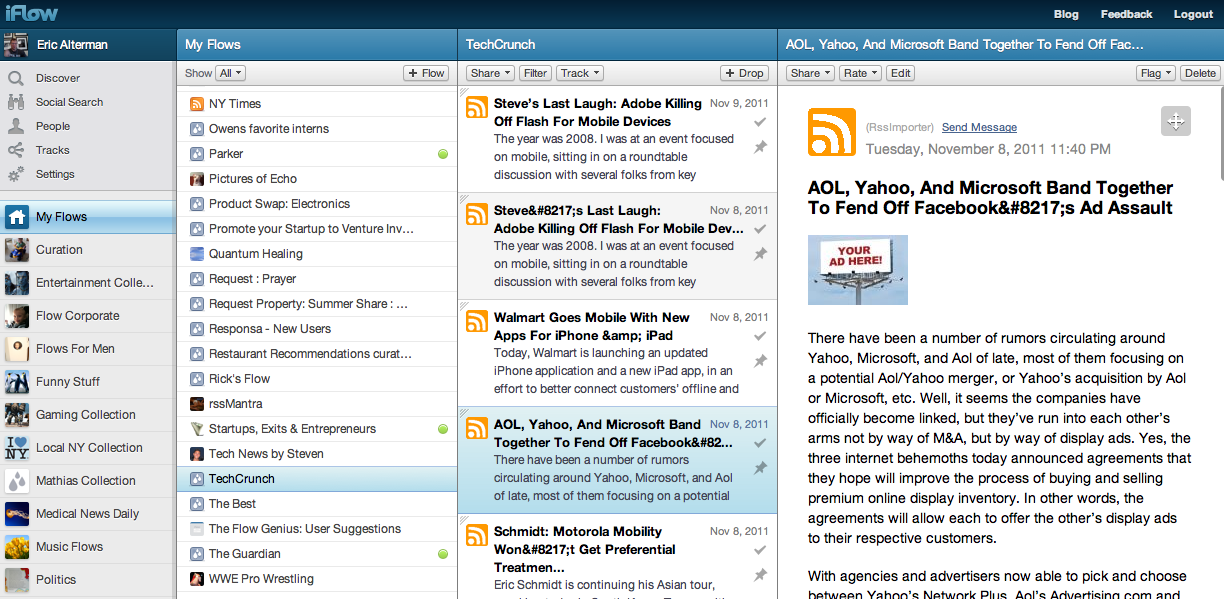1224x599 pixels.
Task: Pin the Nov 9 Steve's Last Laugh drop
Action: (x=760, y=147)
